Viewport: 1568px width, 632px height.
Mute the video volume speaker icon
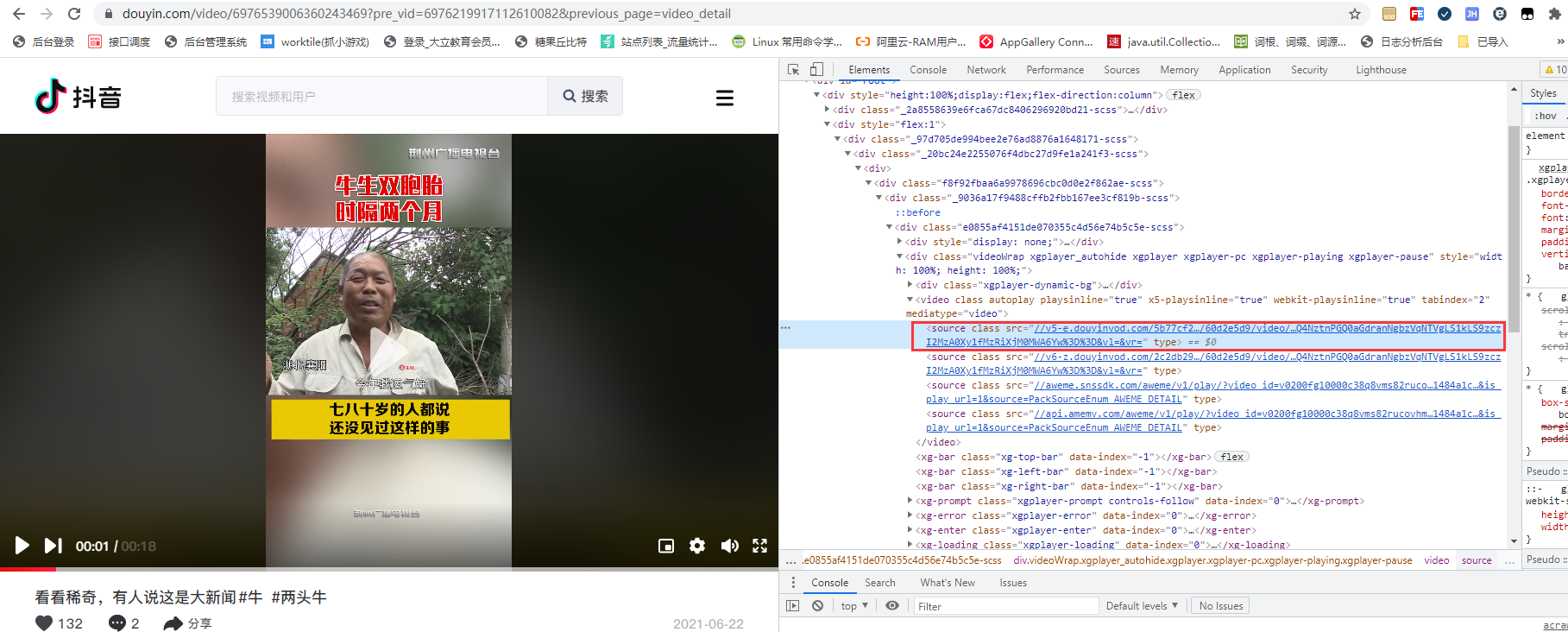(729, 546)
